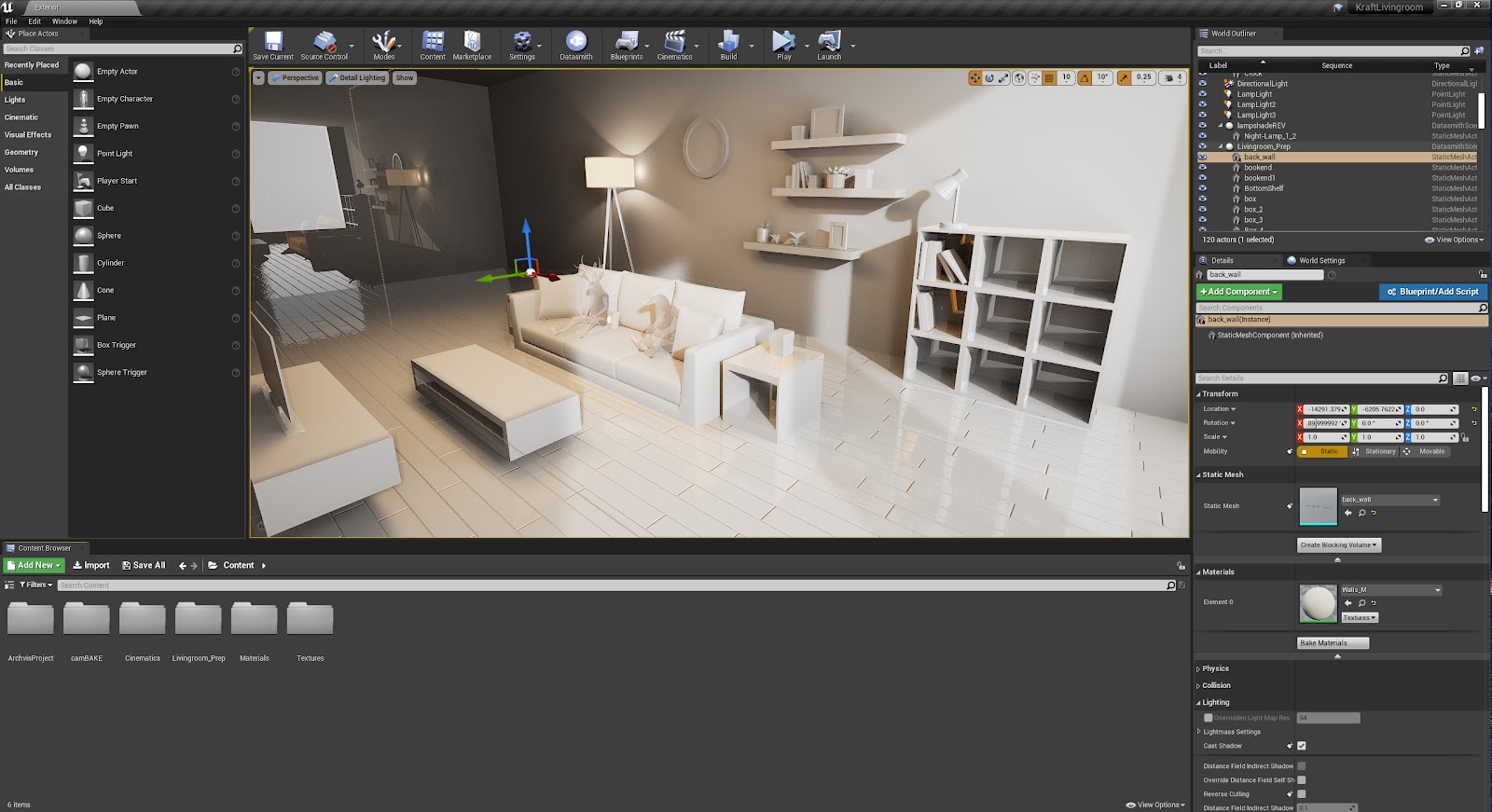Open the Add Component dropdown
Screen dimensions: 1492x812
[x=1238, y=292]
